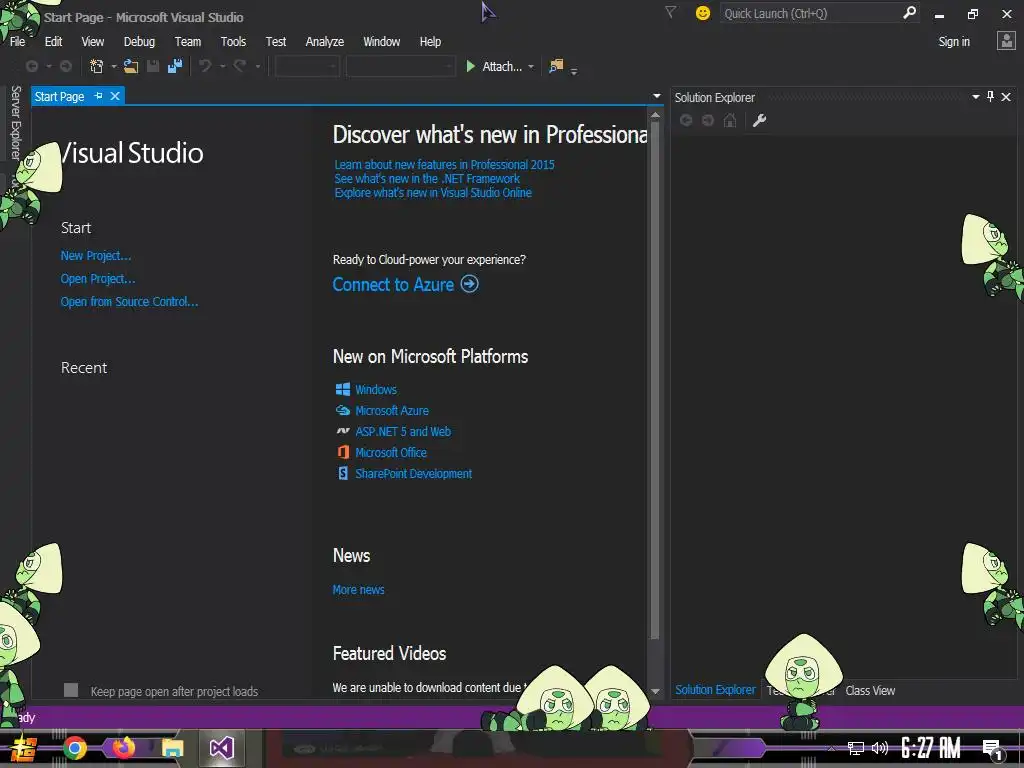Click the Start Page scroll up arrow

pyautogui.click(x=655, y=115)
